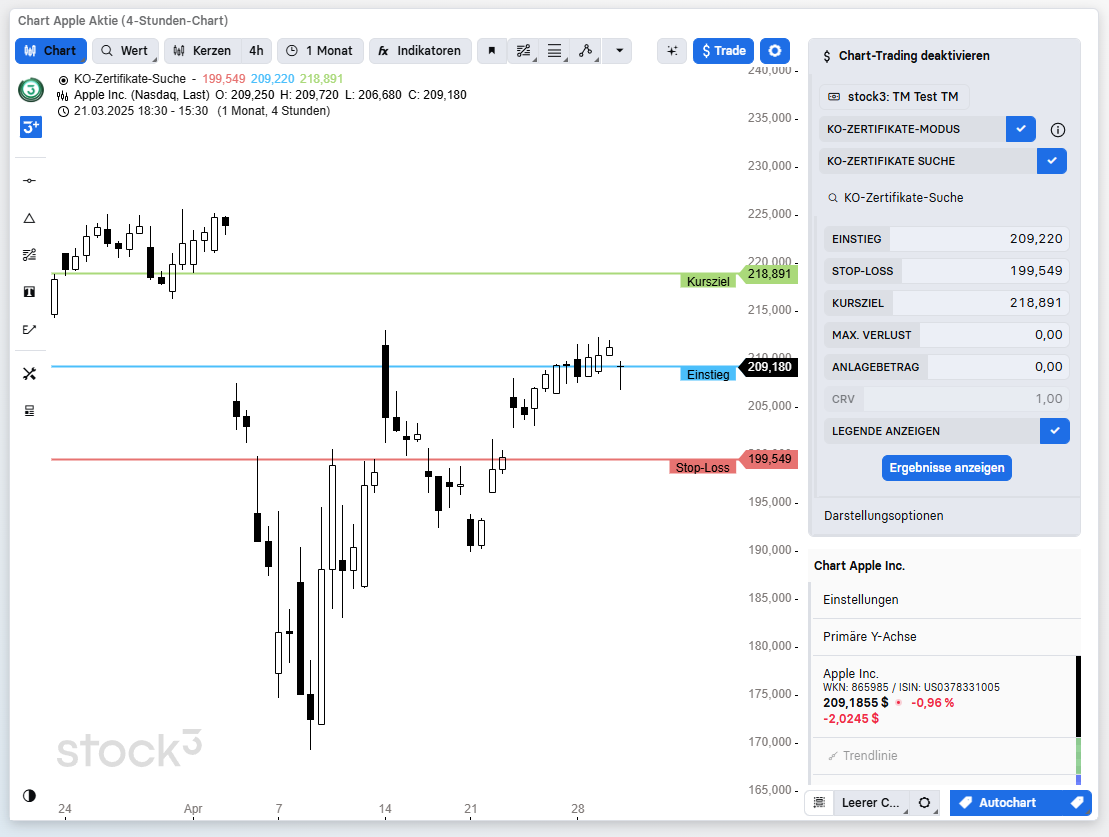Select the text annotation tool
Screen dimensions: 1109x837
[29, 291]
